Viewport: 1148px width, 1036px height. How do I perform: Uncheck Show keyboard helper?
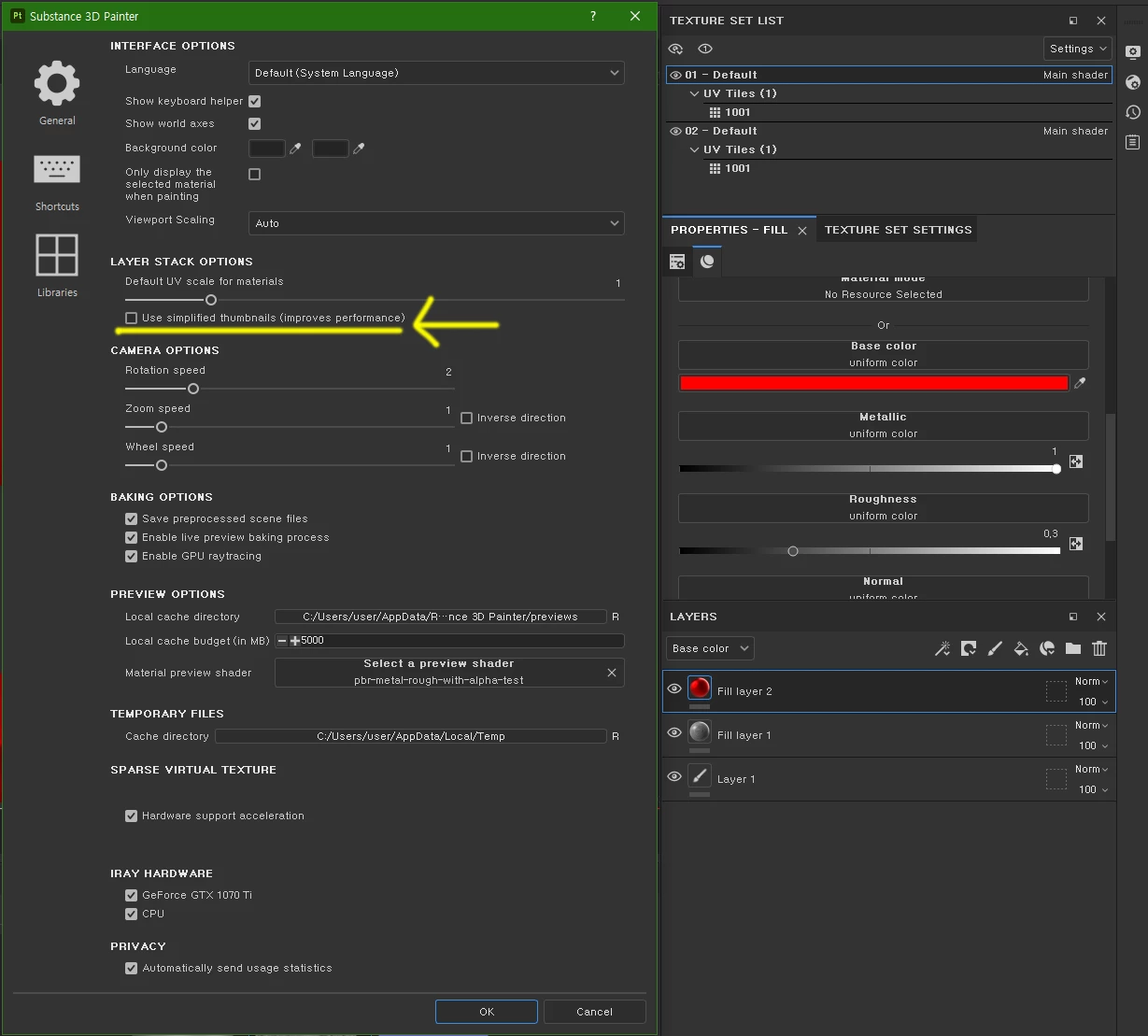click(x=254, y=101)
